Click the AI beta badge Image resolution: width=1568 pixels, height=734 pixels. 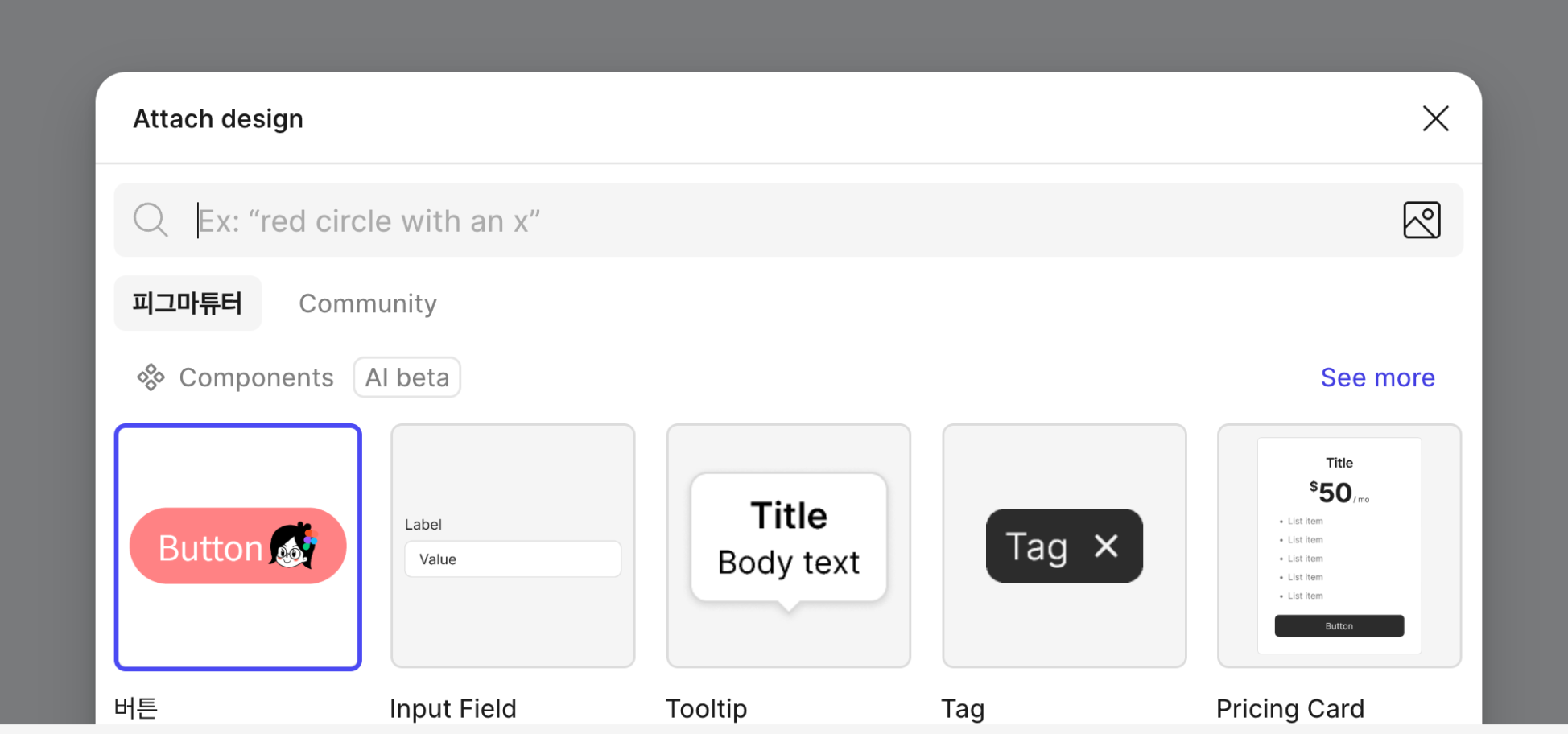(407, 377)
